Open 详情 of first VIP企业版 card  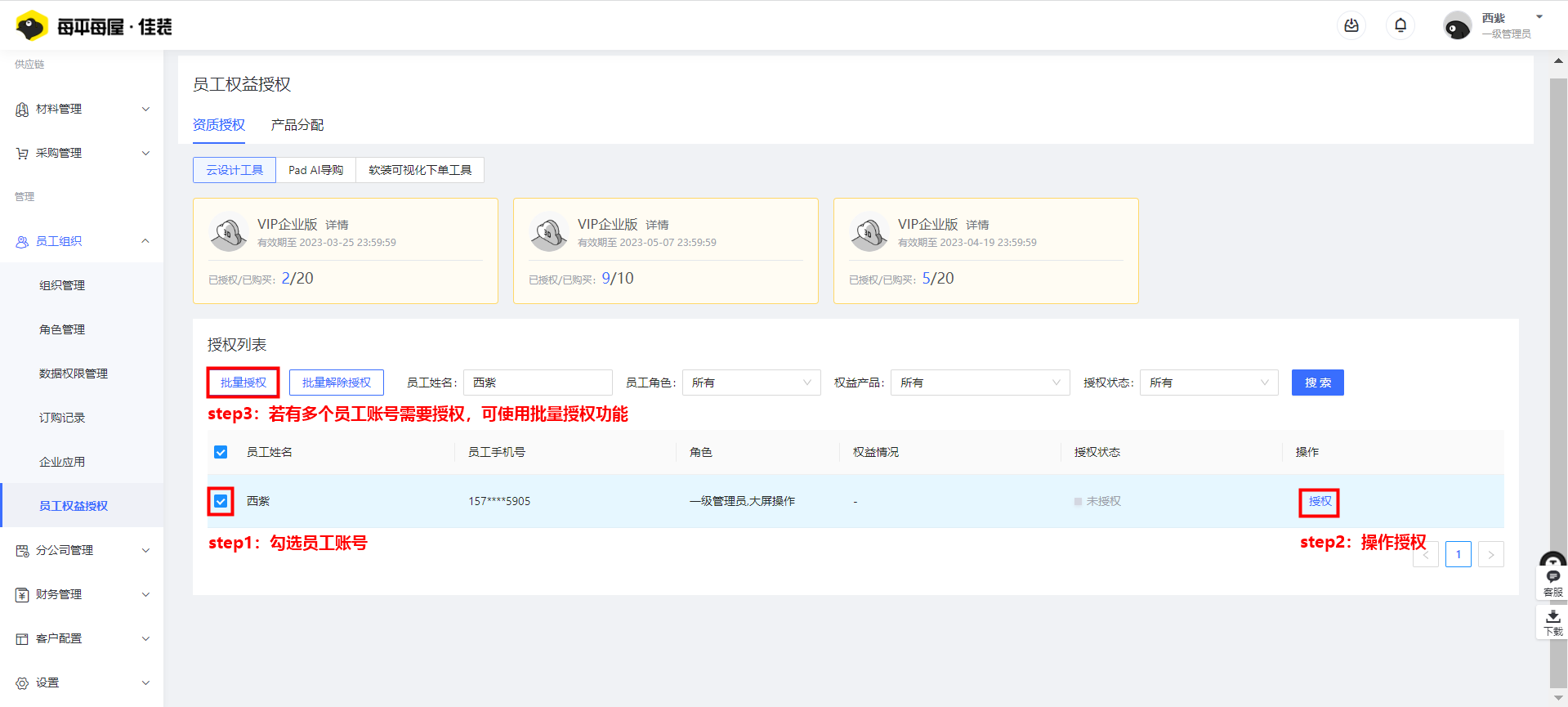tap(337, 225)
